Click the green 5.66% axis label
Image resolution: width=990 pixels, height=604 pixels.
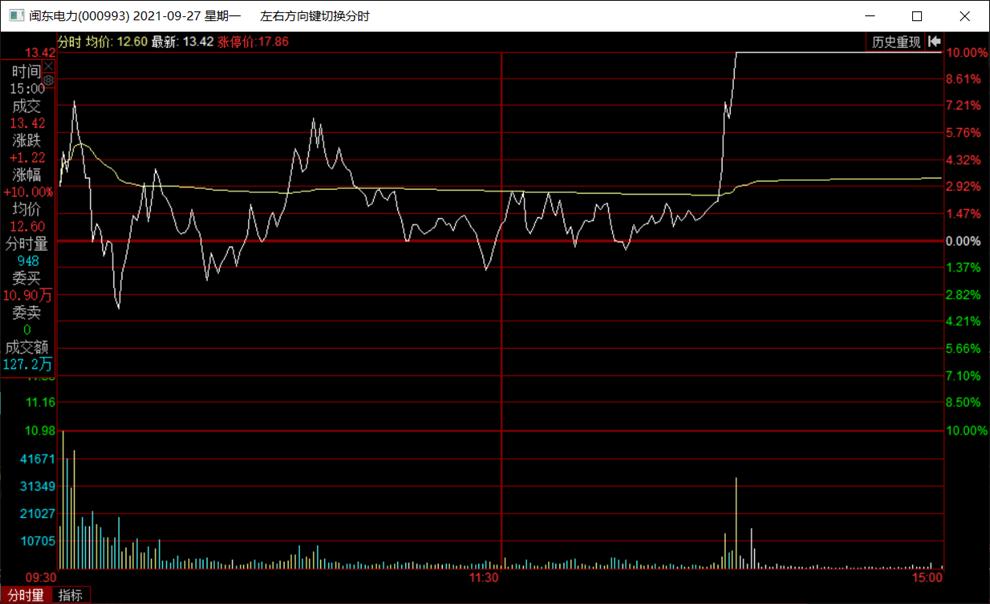963,348
